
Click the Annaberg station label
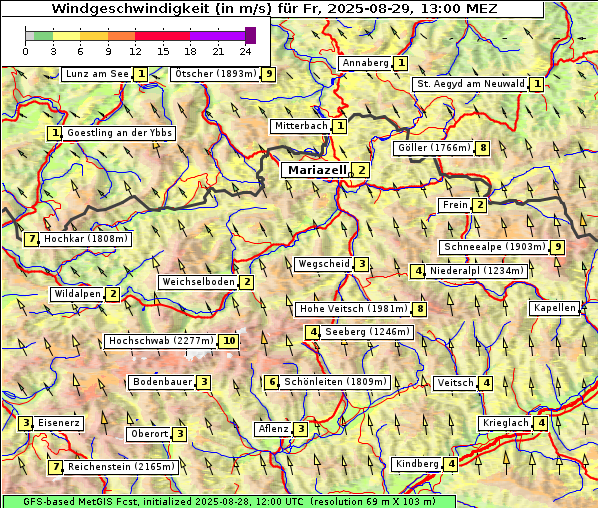(x=365, y=63)
